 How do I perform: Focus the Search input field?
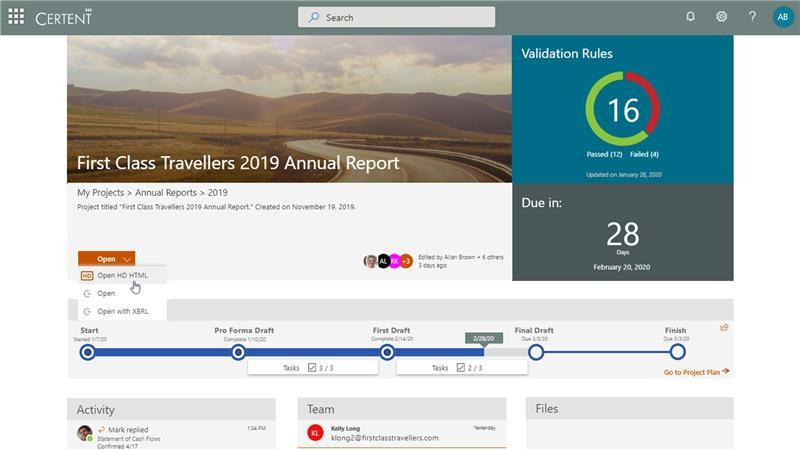396,17
